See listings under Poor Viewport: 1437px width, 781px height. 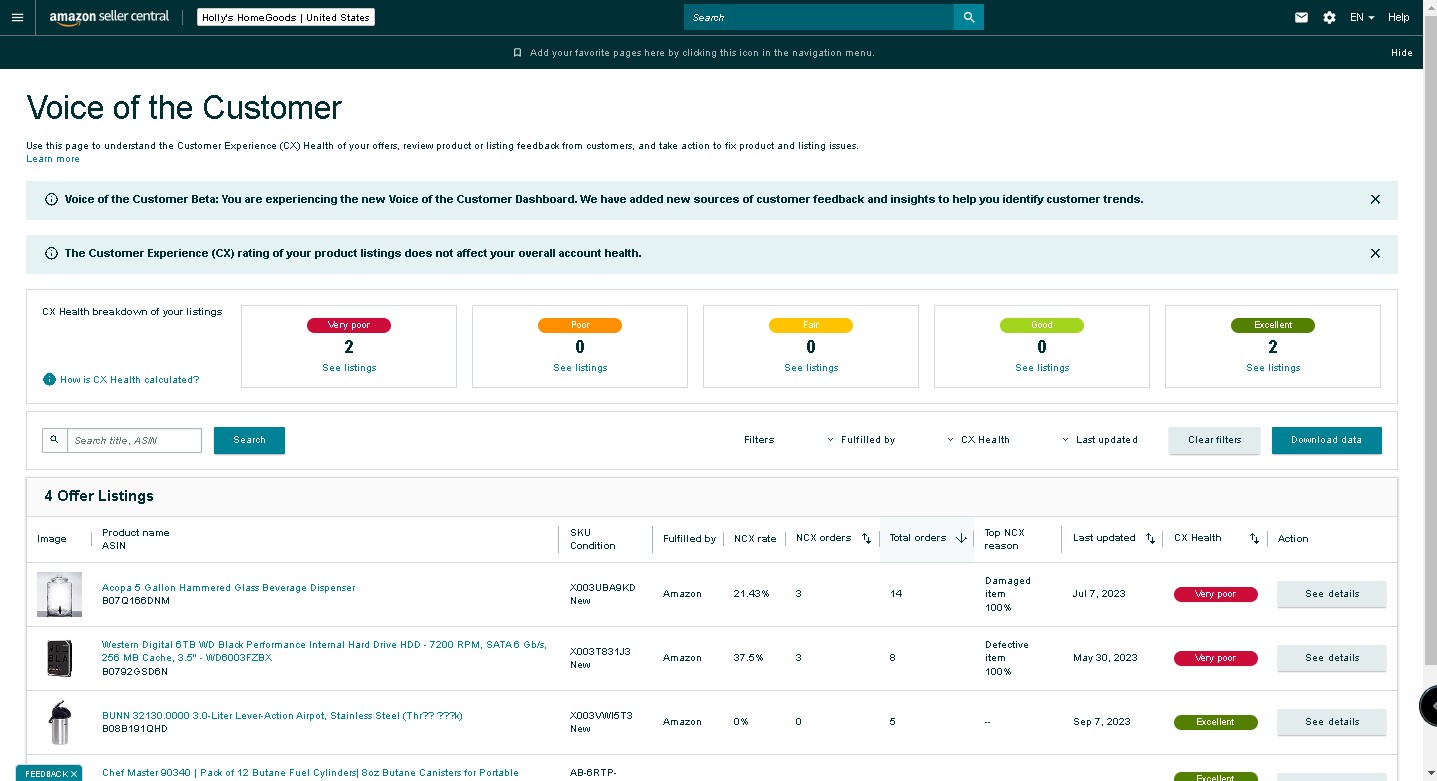(580, 368)
